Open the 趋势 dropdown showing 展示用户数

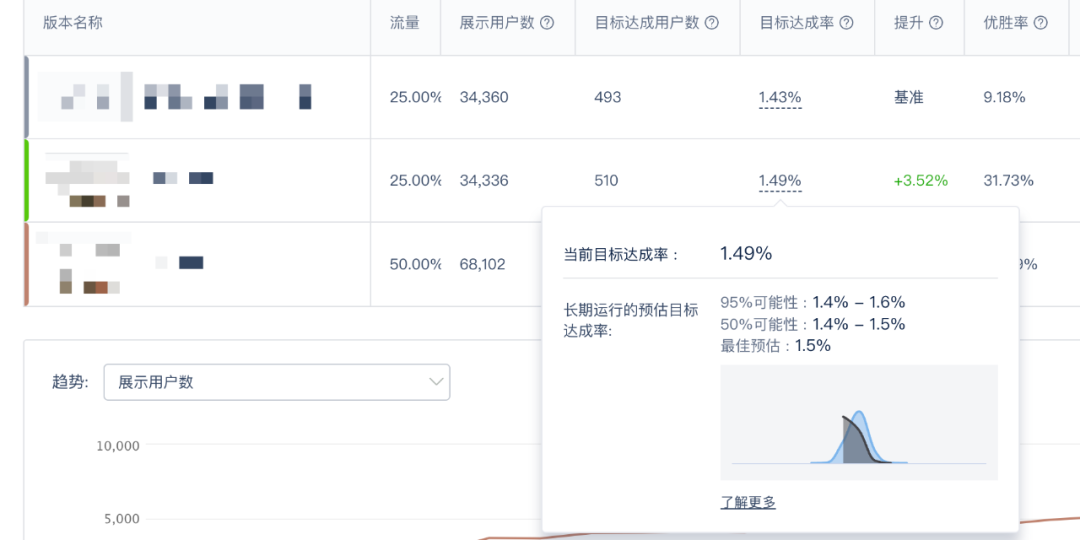tap(276, 382)
